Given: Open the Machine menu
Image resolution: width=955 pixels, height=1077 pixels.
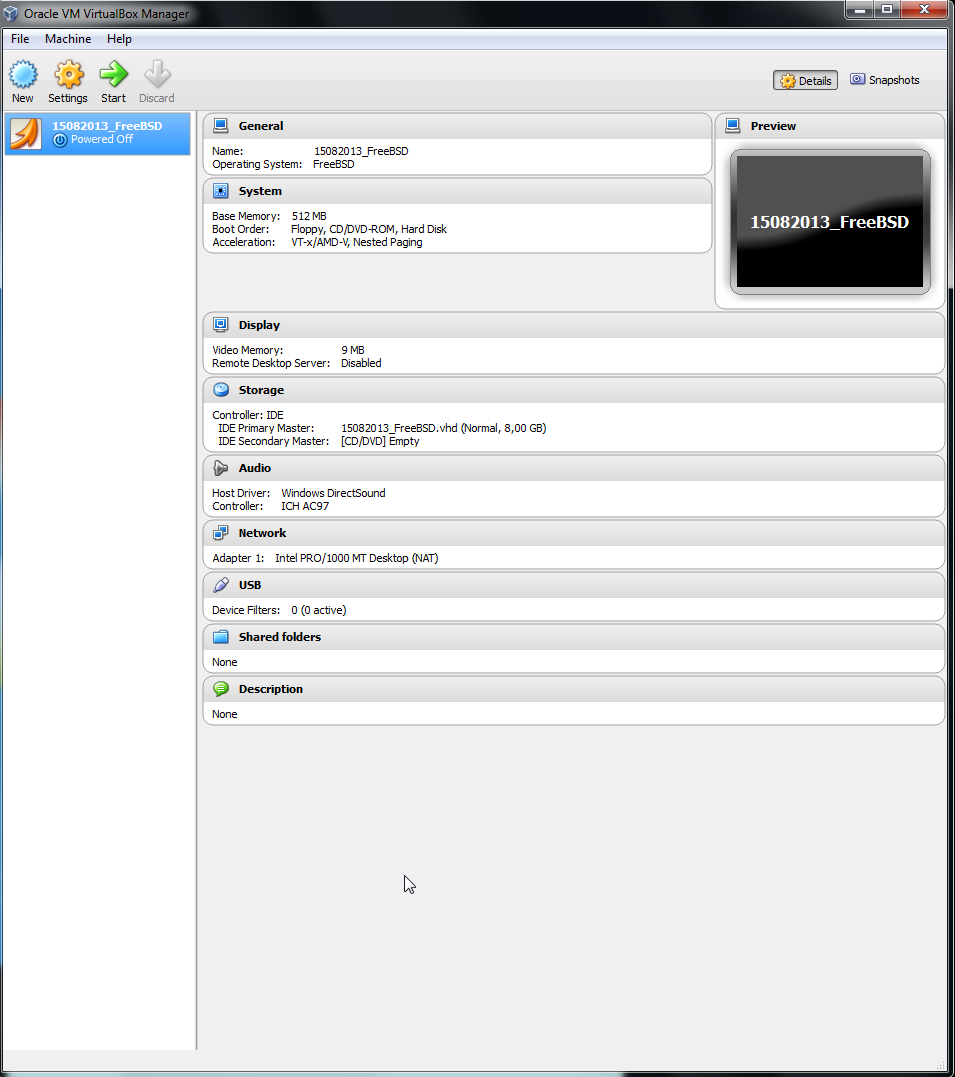Looking at the screenshot, I should coord(68,39).
